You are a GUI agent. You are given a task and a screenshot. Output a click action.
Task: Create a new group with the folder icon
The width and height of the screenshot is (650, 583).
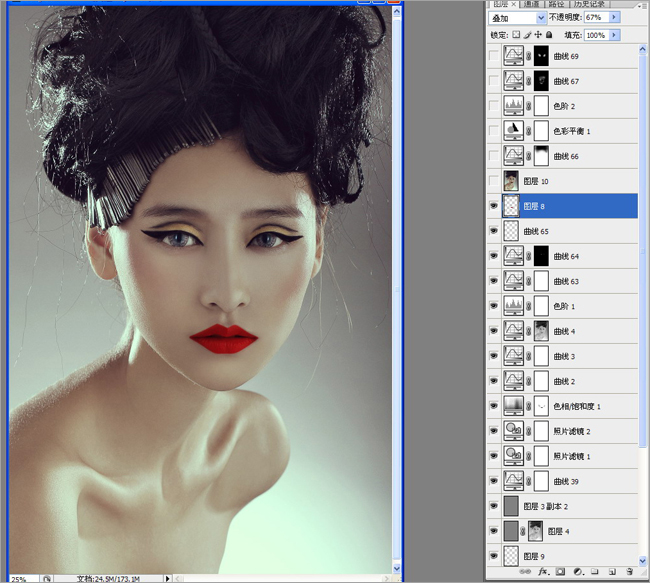pyautogui.click(x=594, y=571)
